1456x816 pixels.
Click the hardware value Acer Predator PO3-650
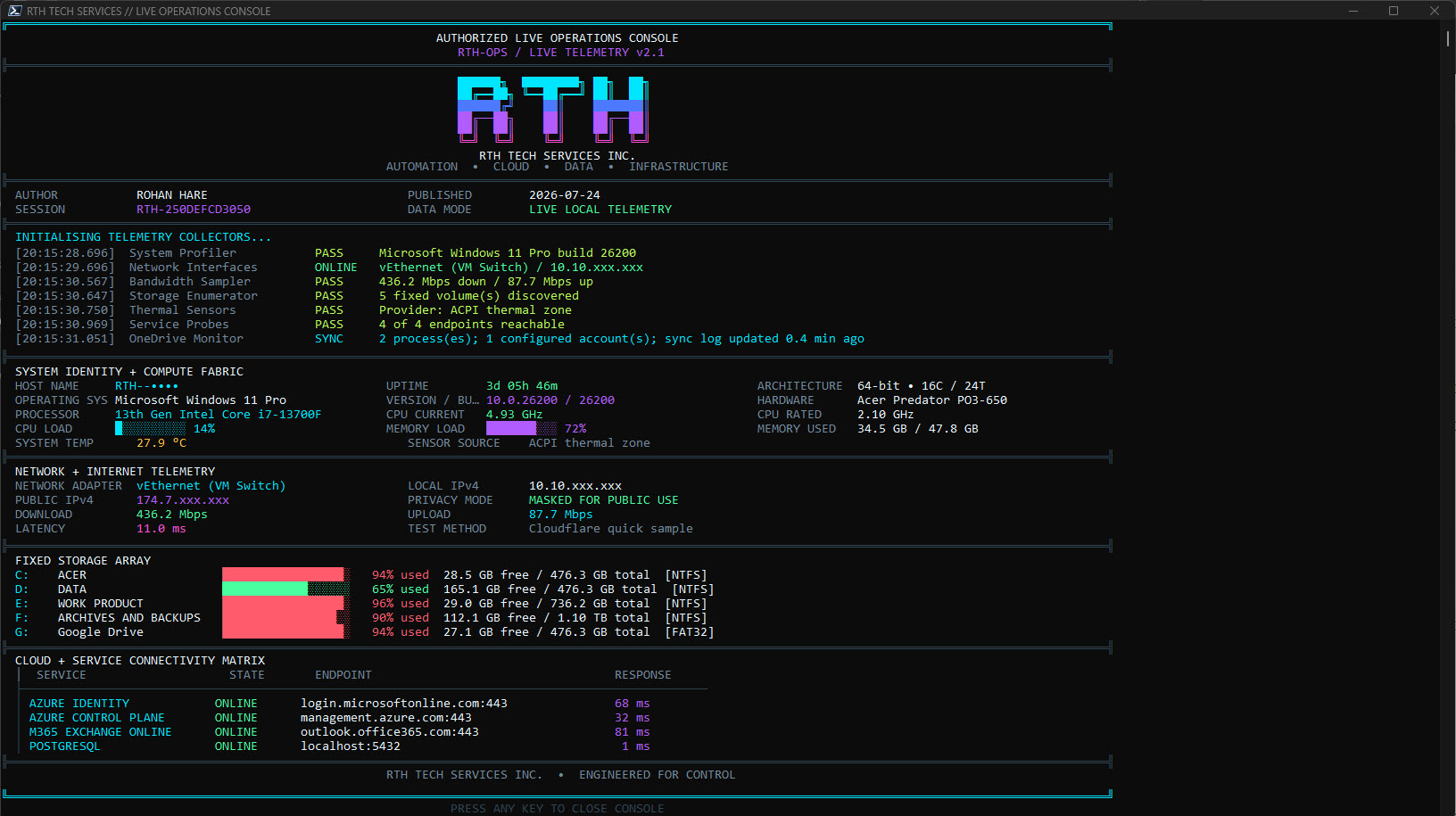[932, 400]
